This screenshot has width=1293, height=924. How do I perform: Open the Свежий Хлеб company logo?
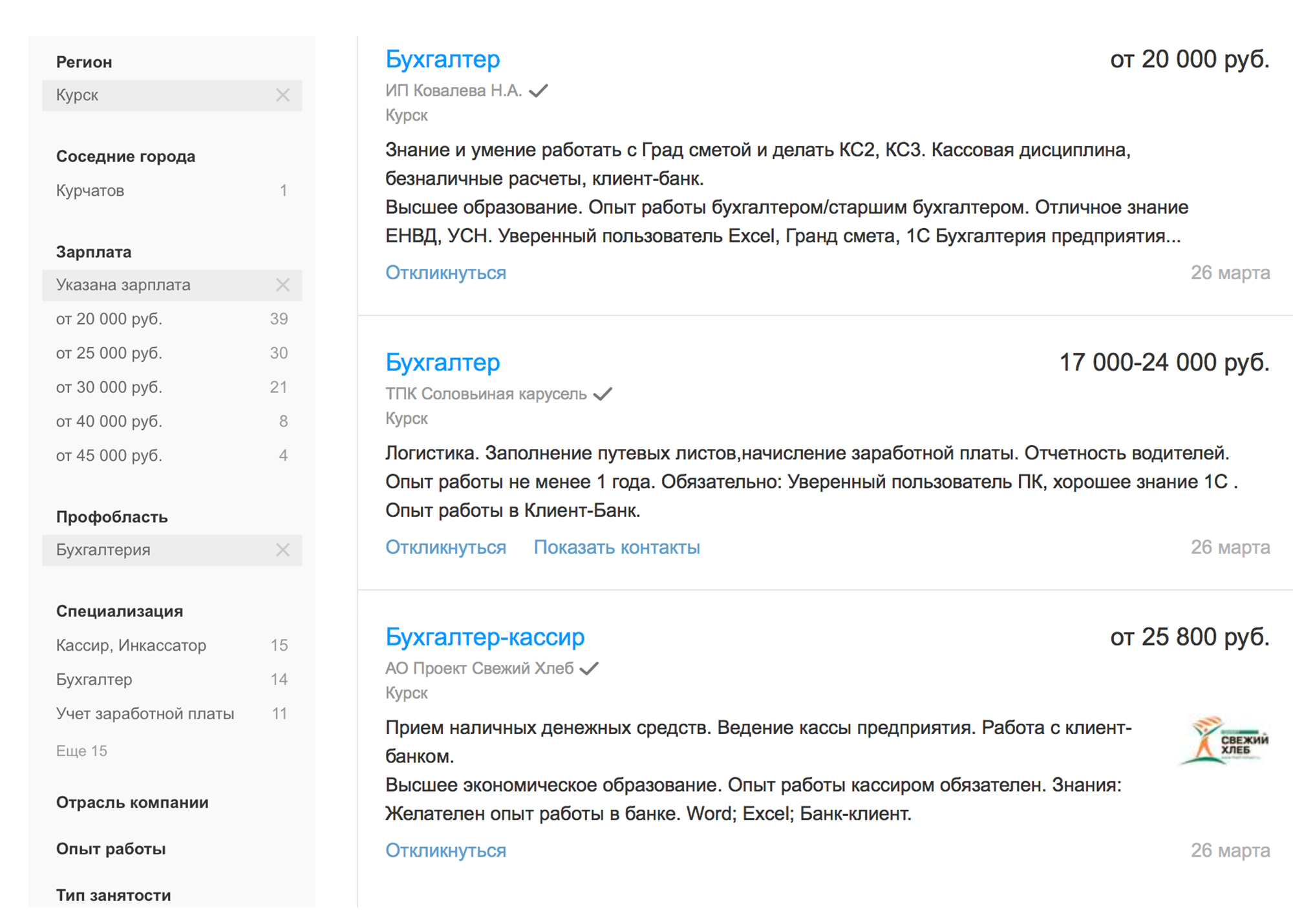pyautogui.click(x=1224, y=740)
